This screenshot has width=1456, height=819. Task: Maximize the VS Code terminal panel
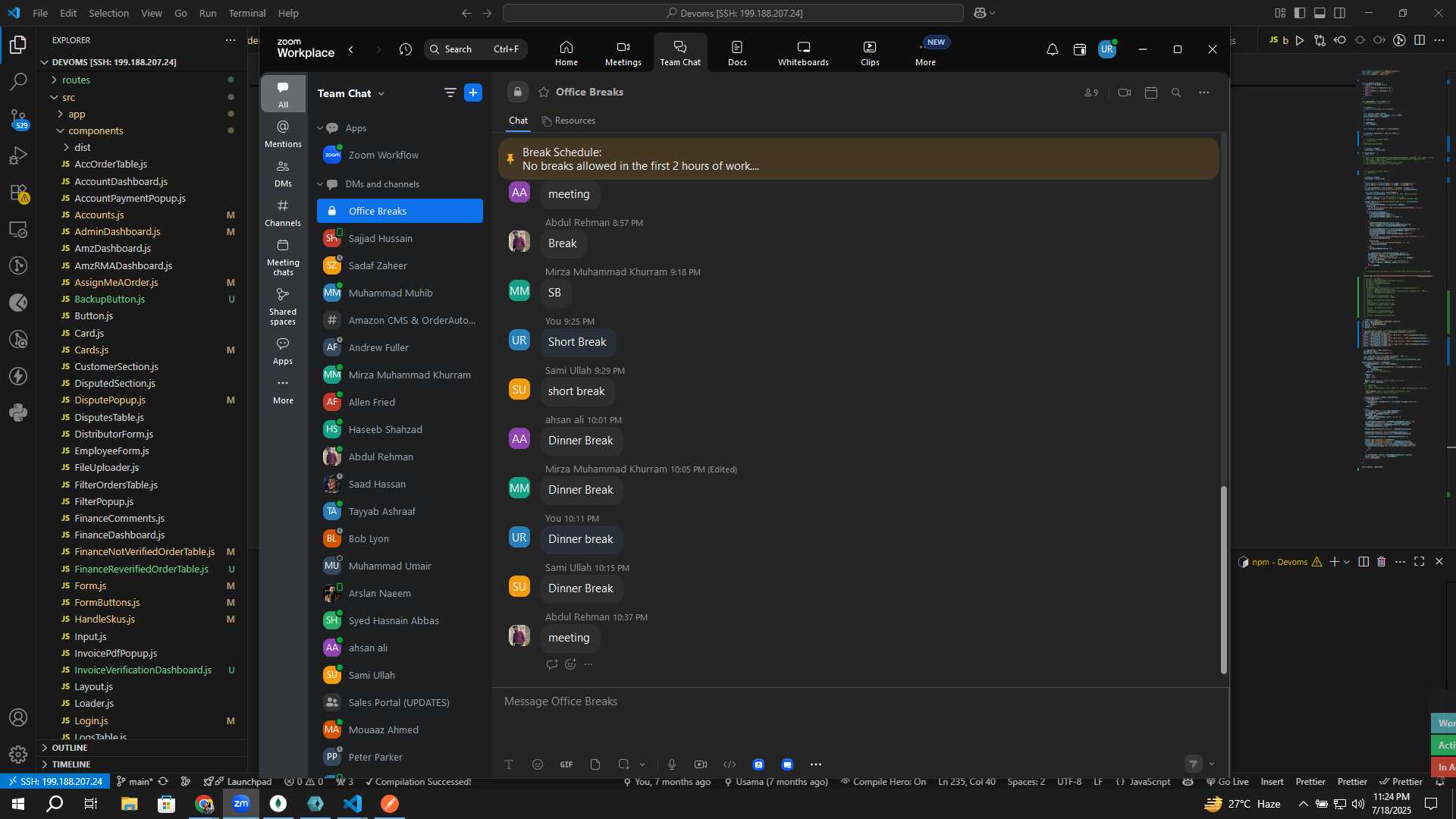pos(1419,562)
